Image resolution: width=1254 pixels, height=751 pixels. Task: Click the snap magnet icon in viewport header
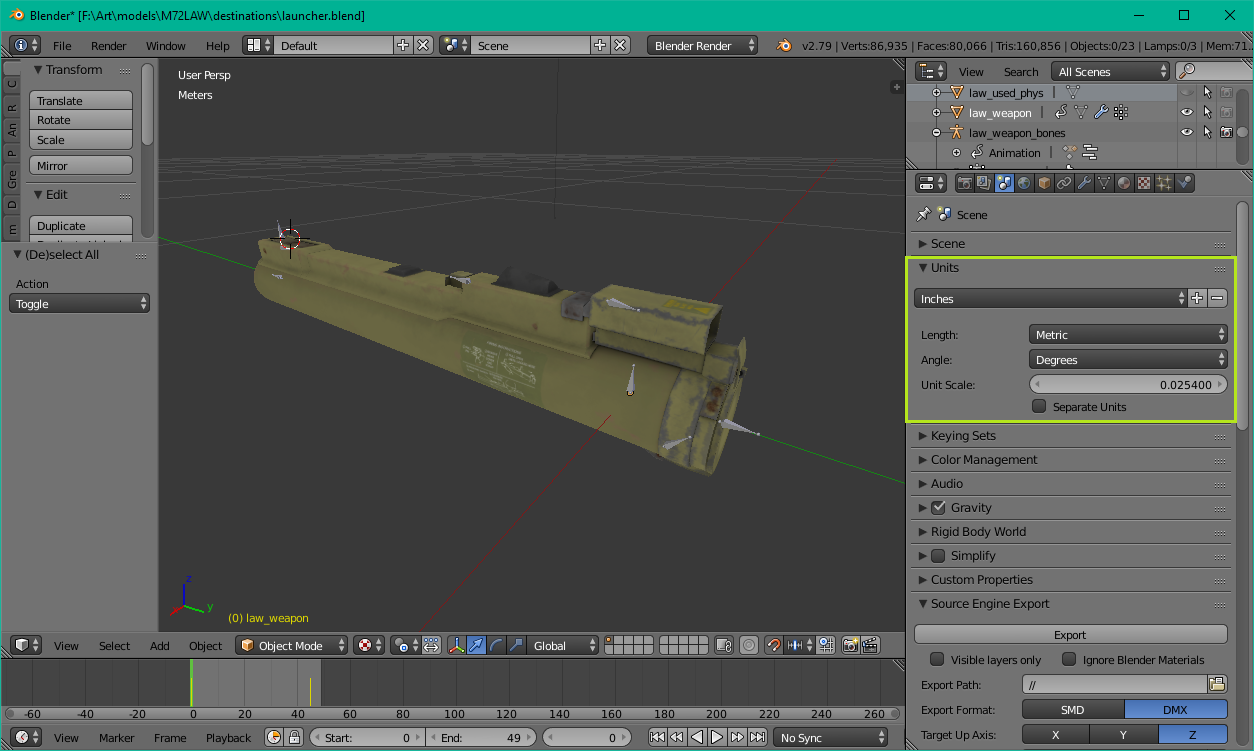point(774,646)
